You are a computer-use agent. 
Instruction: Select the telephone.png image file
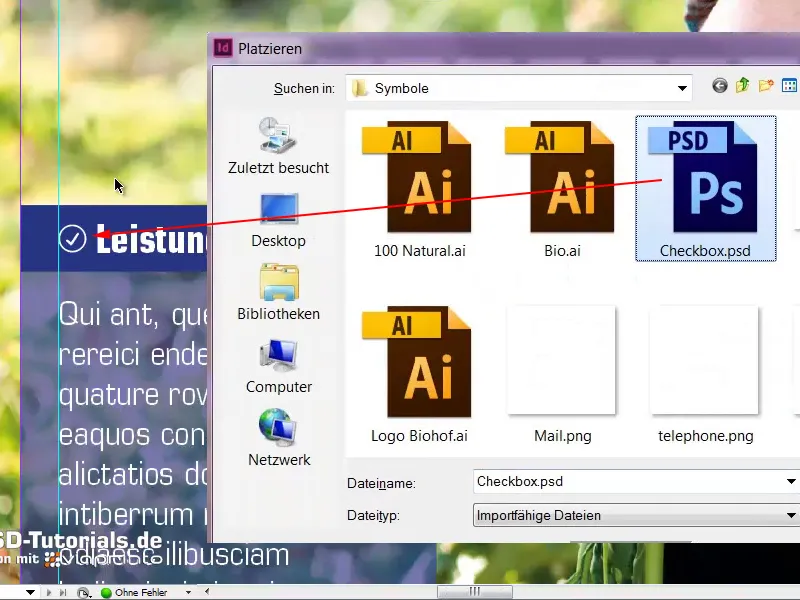pos(706,374)
